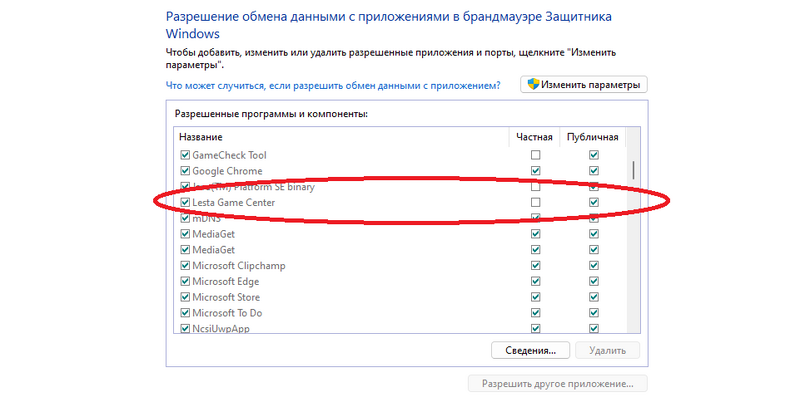Click the Частная column header

534,137
